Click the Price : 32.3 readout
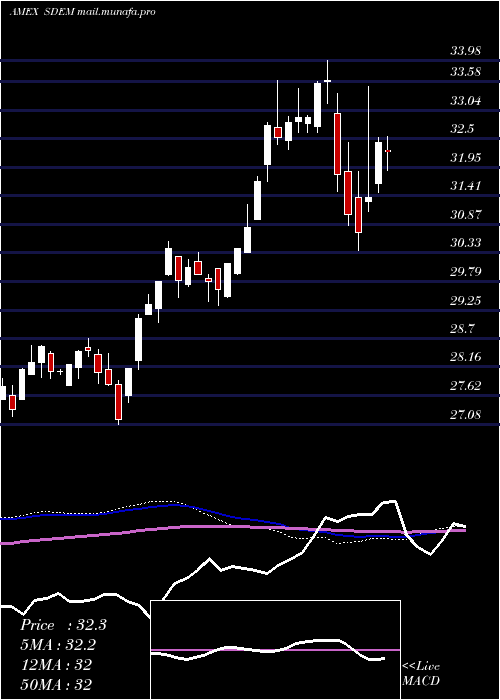The height and width of the screenshot is (700, 500). [x=63, y=625]
